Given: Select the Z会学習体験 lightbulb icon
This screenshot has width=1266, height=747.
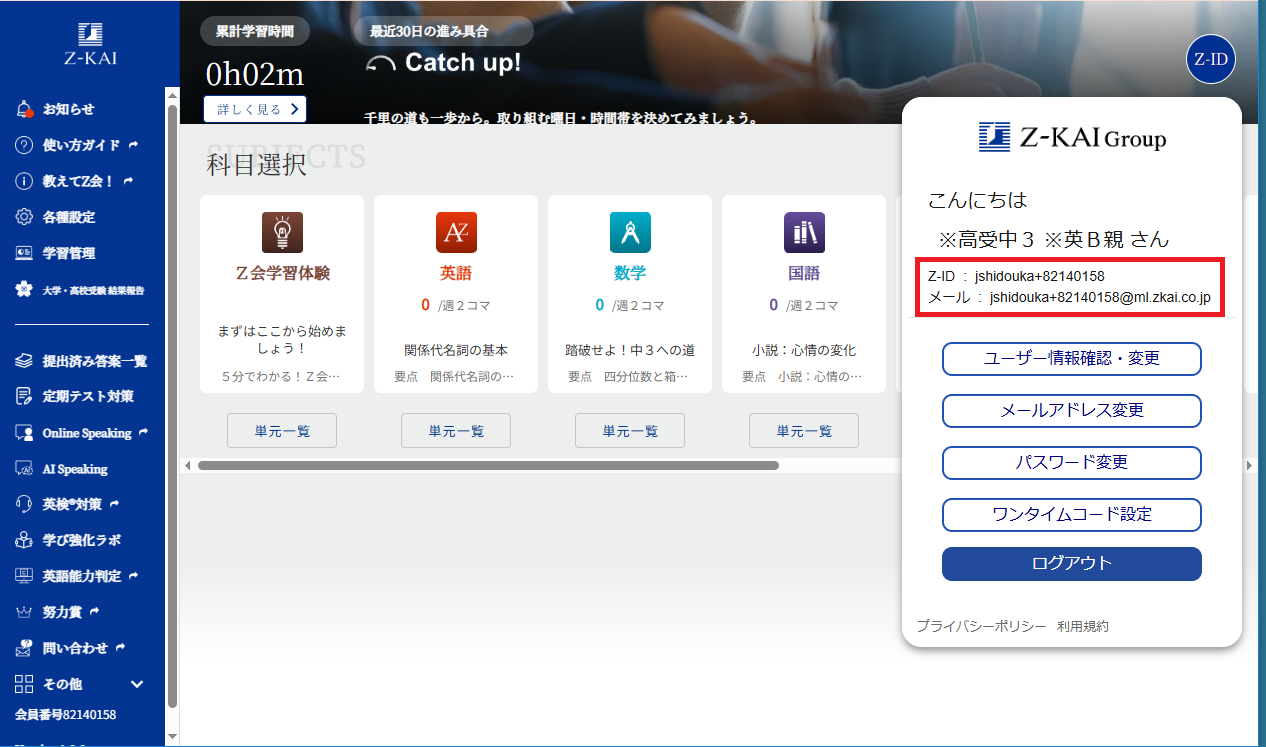Looking at the screenshot, I should coord(282,232).
